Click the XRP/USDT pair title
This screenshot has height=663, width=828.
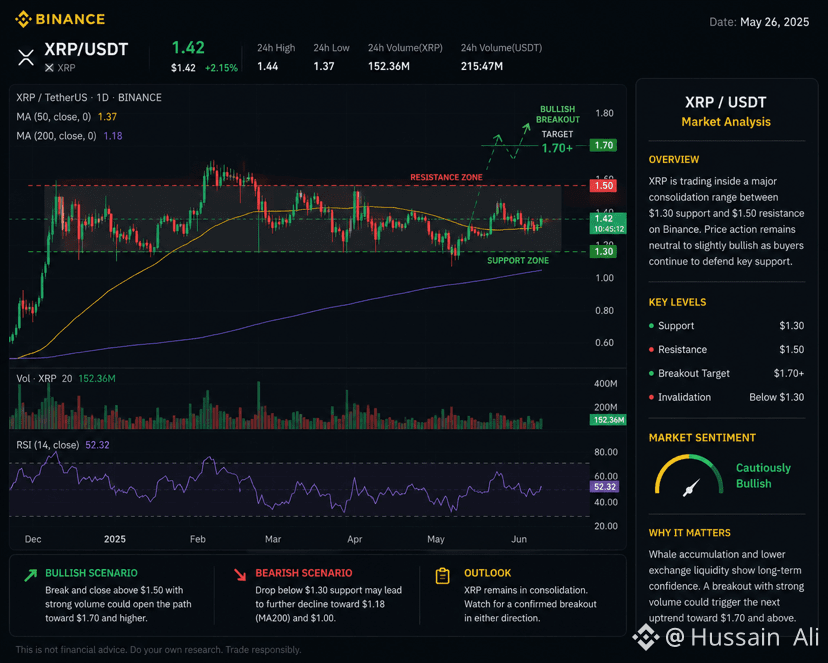tap(86, 49)
